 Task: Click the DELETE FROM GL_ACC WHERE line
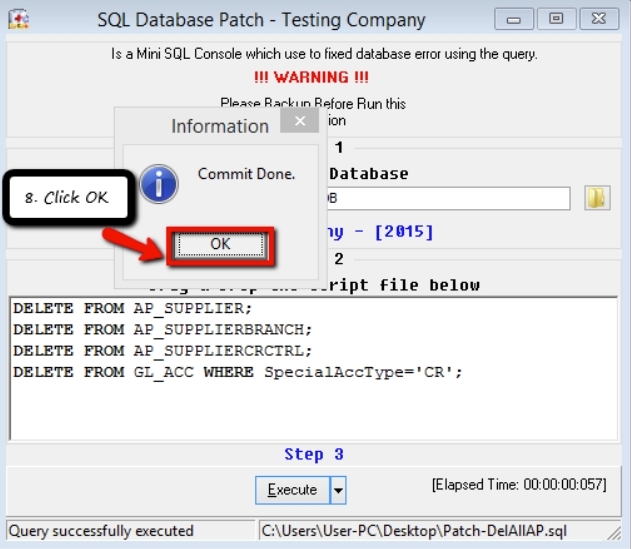click(238, 372)
